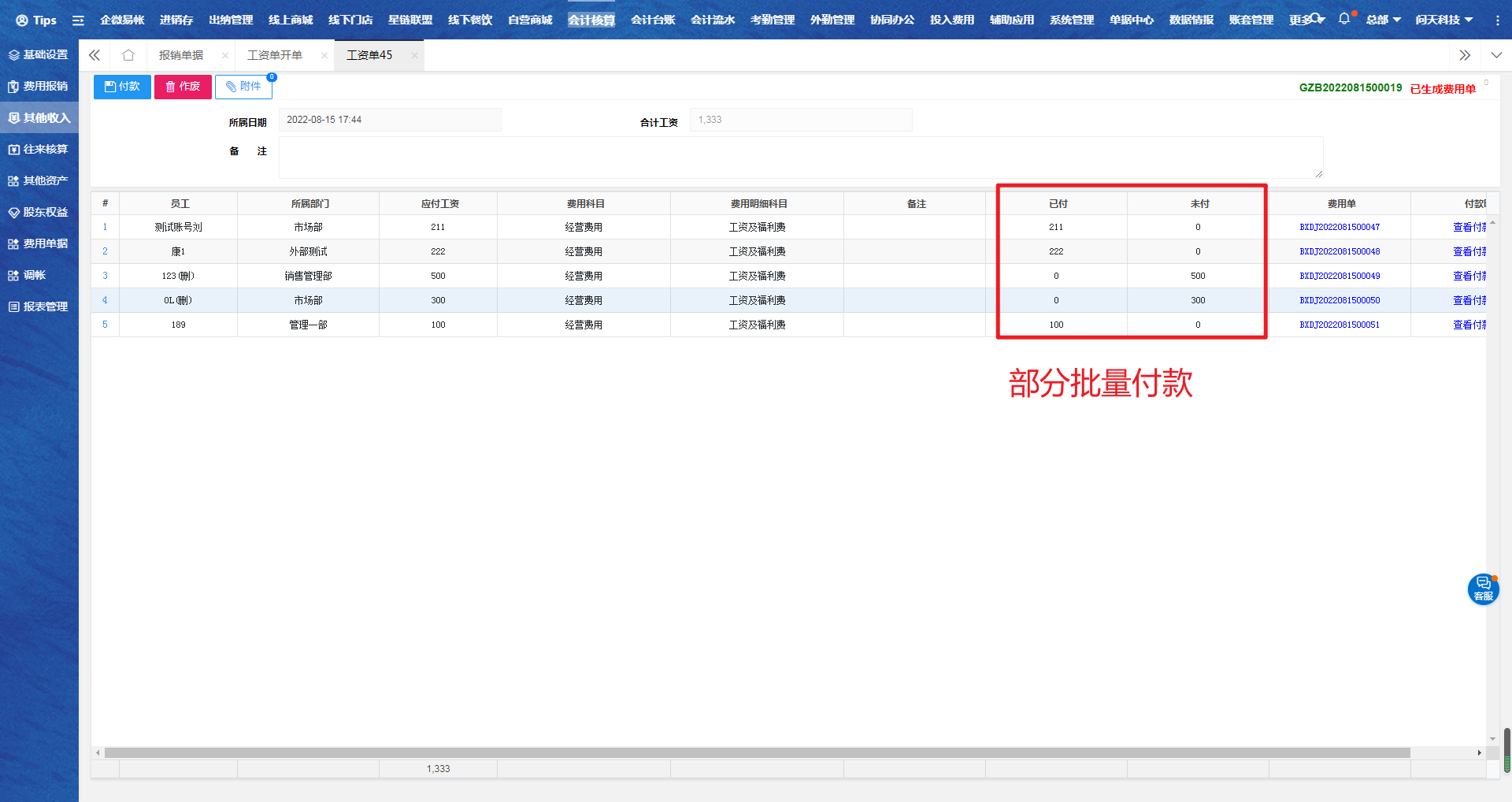Click the home icon in the tab bar
Viewport: 1512px width, 802px height.
pos(128,55)
